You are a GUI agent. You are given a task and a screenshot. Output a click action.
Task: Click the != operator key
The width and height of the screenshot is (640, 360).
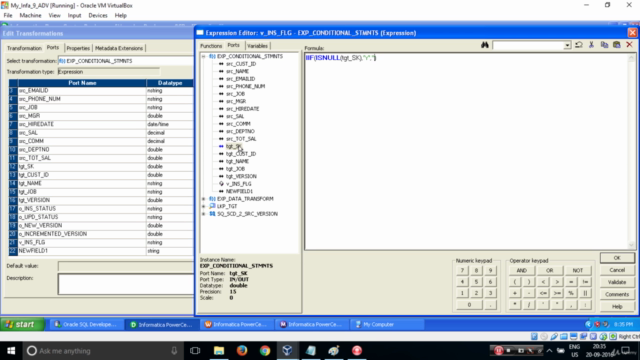585,282
